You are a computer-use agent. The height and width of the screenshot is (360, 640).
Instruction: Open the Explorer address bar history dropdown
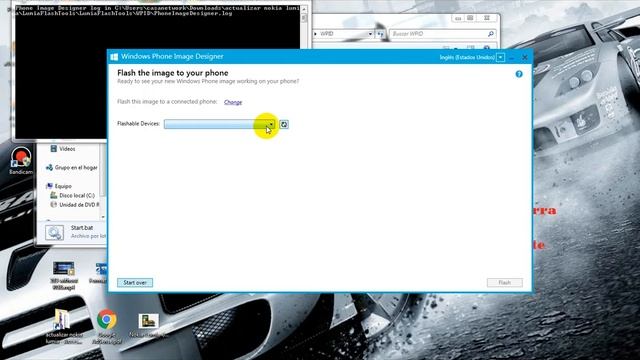point(370,34)
